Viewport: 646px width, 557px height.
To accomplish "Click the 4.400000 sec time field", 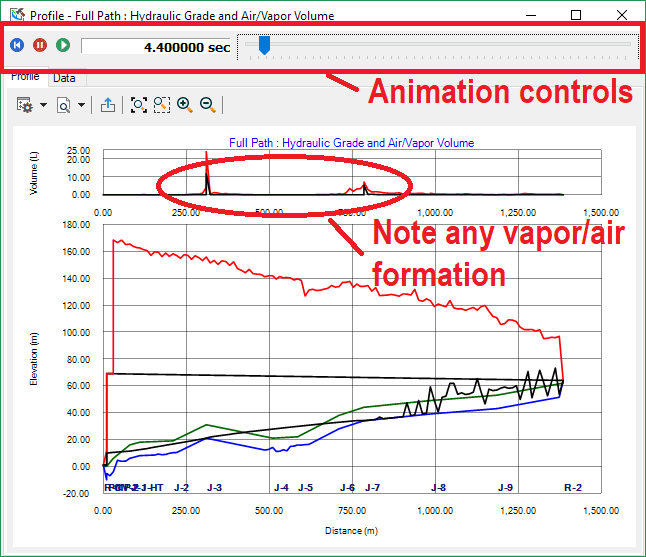I will click(156, 47).
